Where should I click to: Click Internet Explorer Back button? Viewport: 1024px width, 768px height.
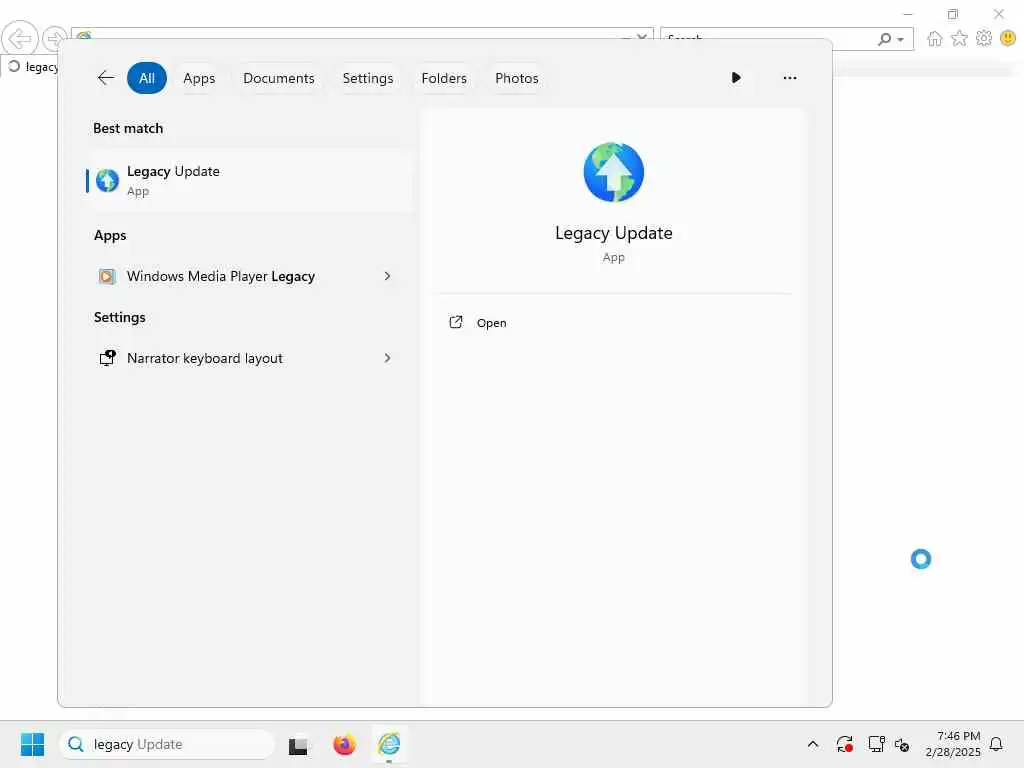[19, 39]
